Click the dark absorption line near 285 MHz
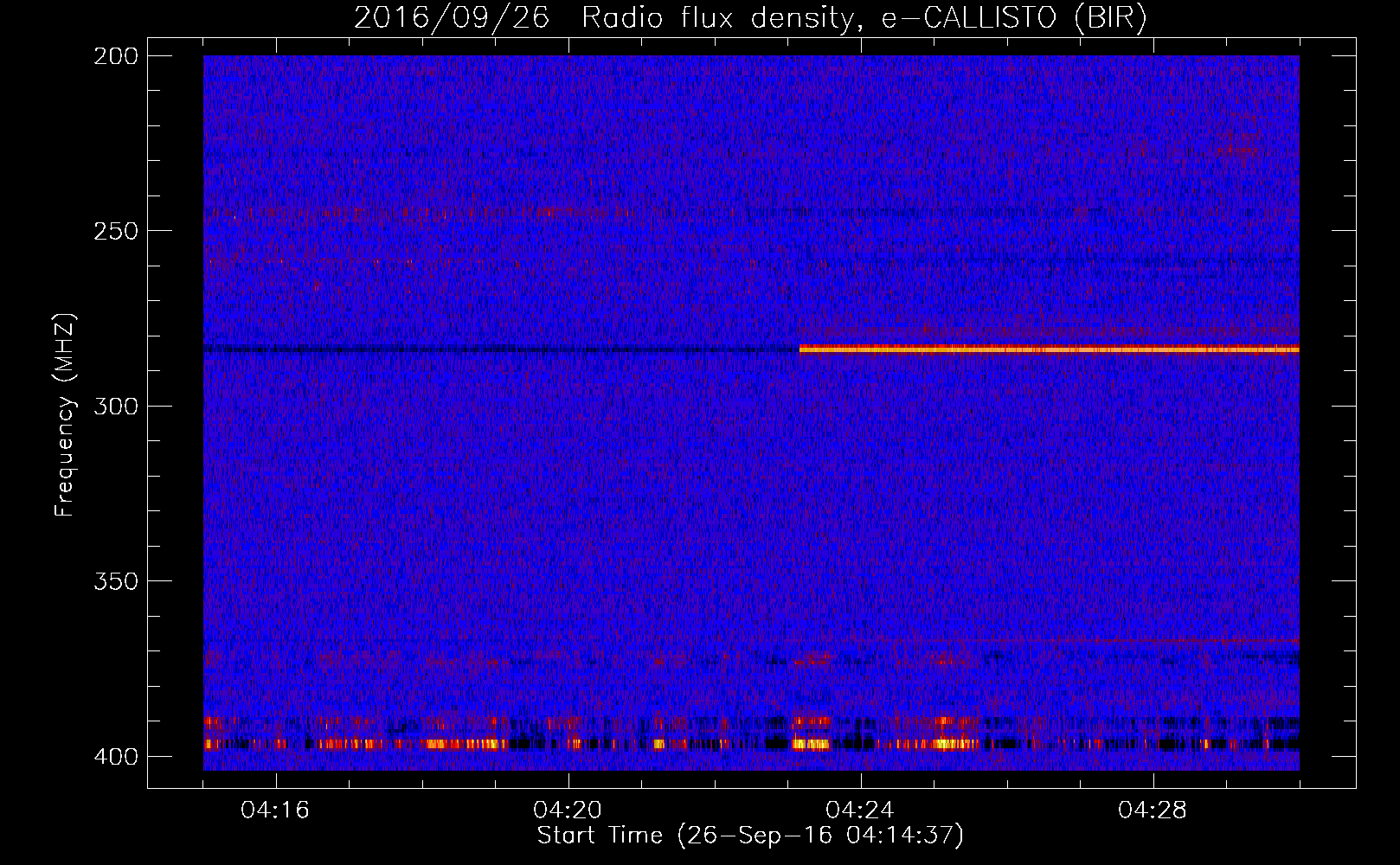The height and width of the screenshot is (865, 1400). [x=501, y=349]
